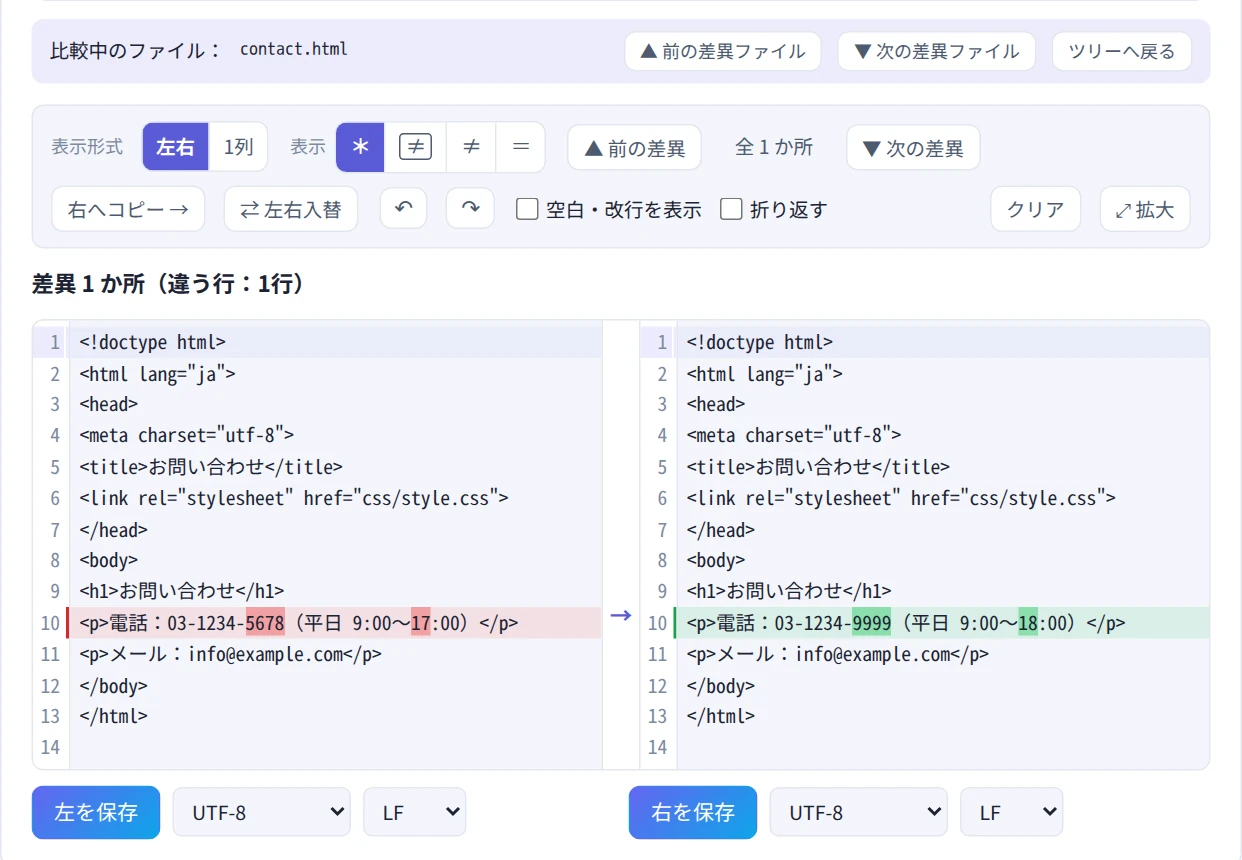Click the contact.html file name
The image size is (1242, 860).
[294, 49]
